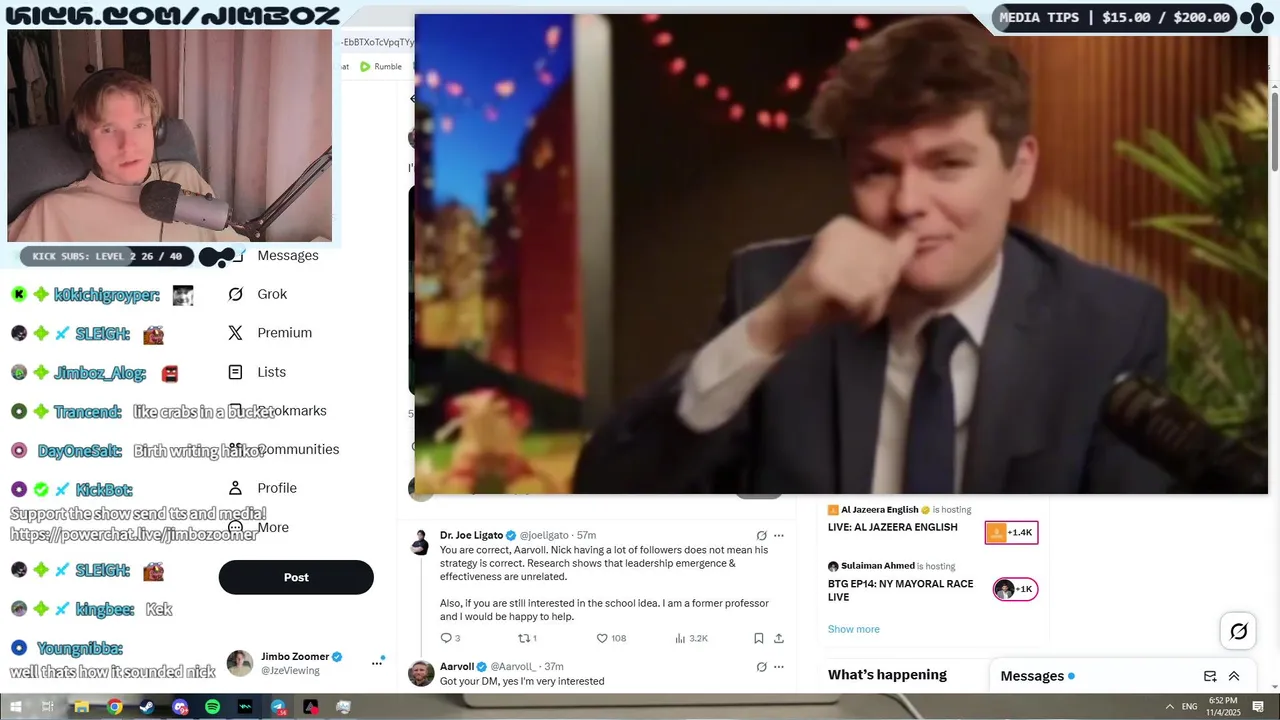Repost Dr. Joe Ligato's reply
This screenshot has width=1280, height=720.
tap(527, 638)
